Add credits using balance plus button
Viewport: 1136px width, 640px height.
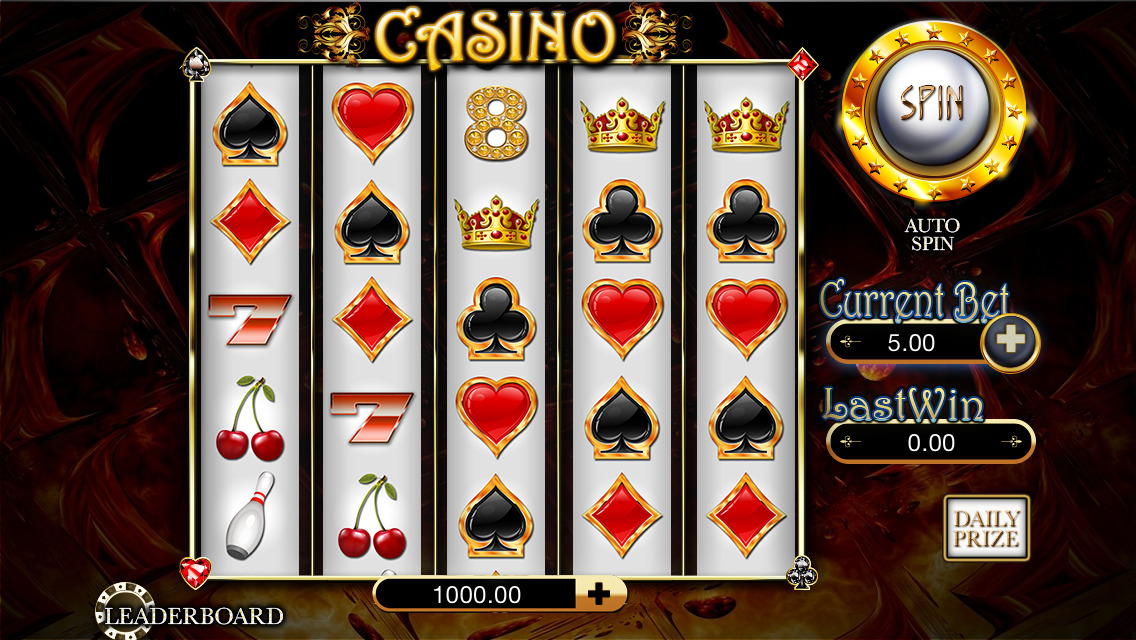[x=599, y=594]
